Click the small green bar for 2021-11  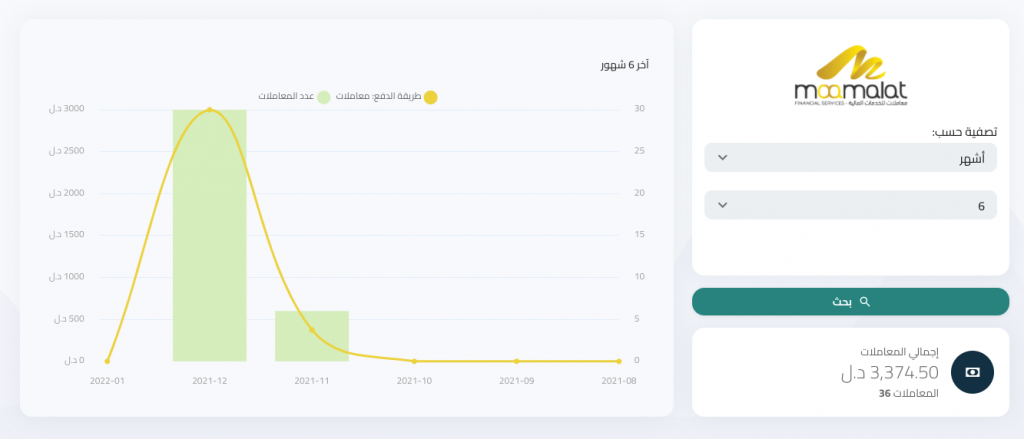click(x=312, y=337)
